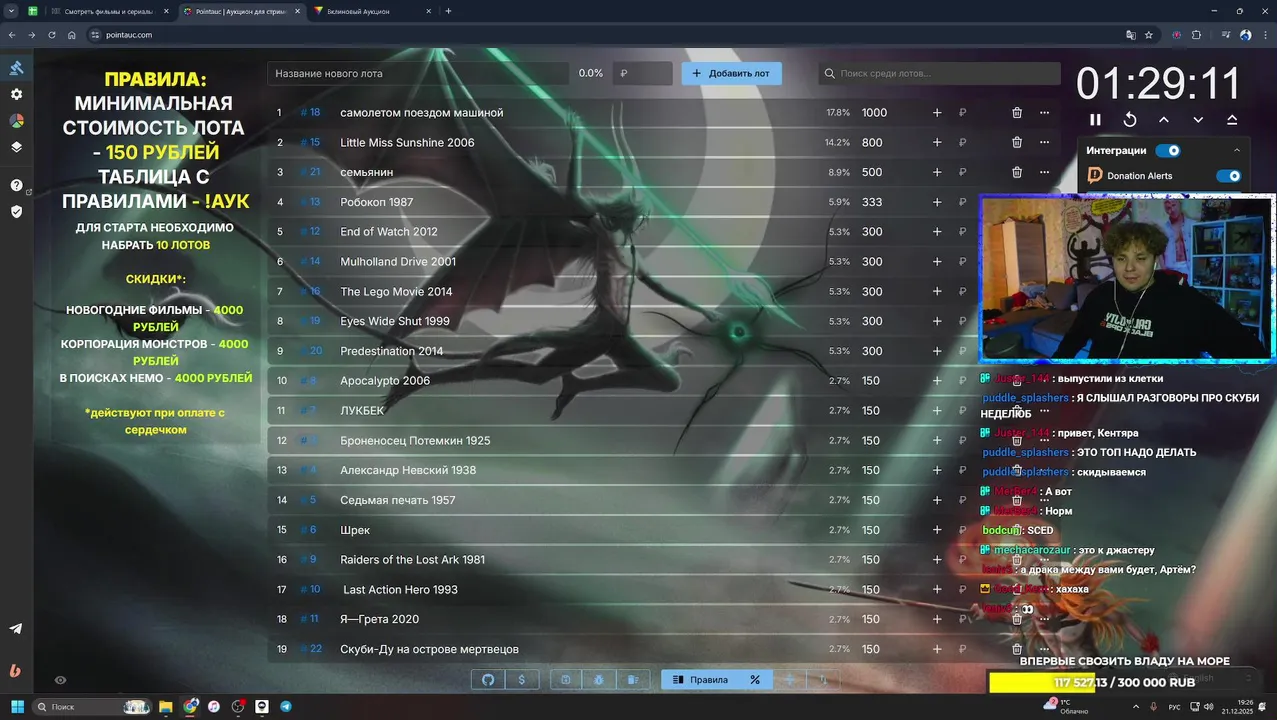Bookmark this page with the star icon
Viewport: 1277px width, 720px height.
coord(1149,35)
